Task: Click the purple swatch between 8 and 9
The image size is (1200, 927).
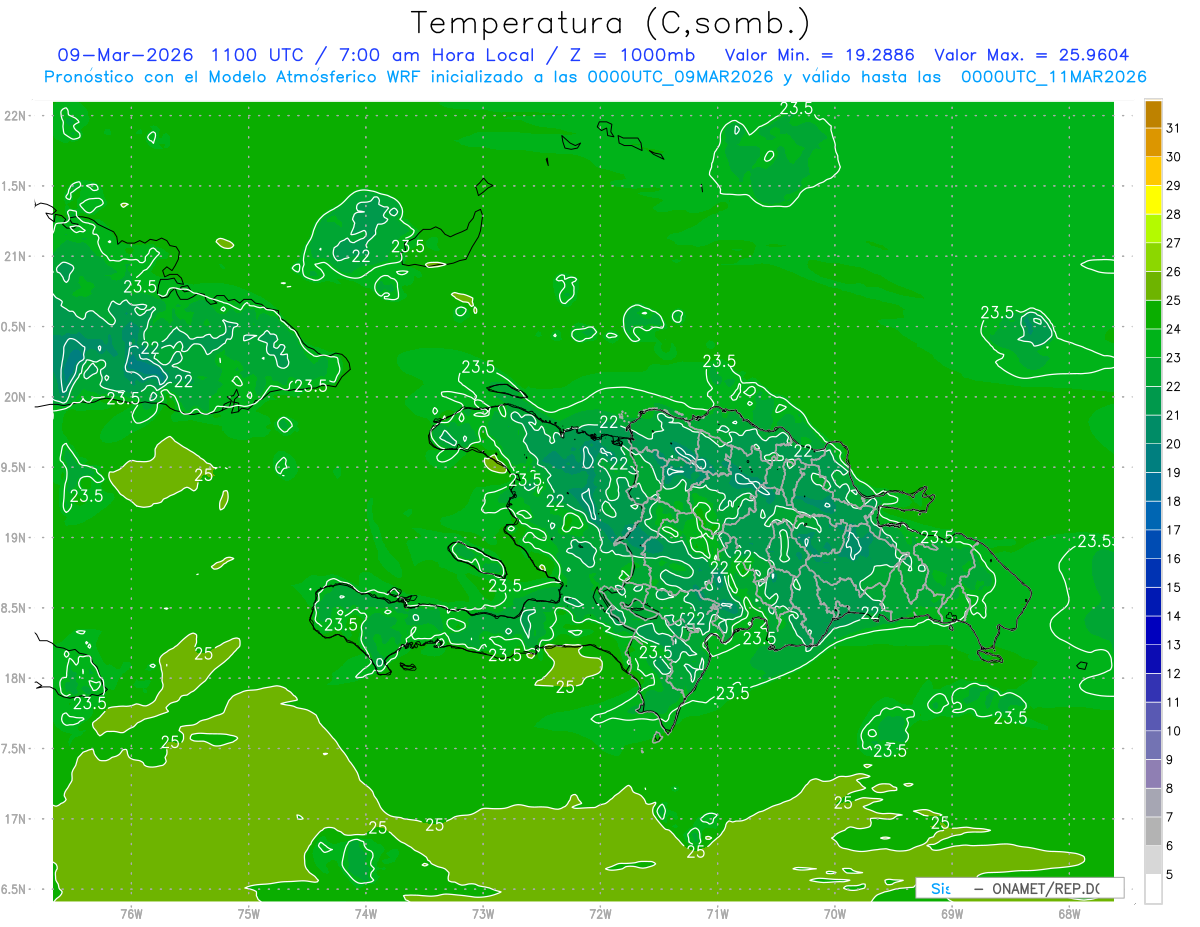Action: coord(1153,774)
